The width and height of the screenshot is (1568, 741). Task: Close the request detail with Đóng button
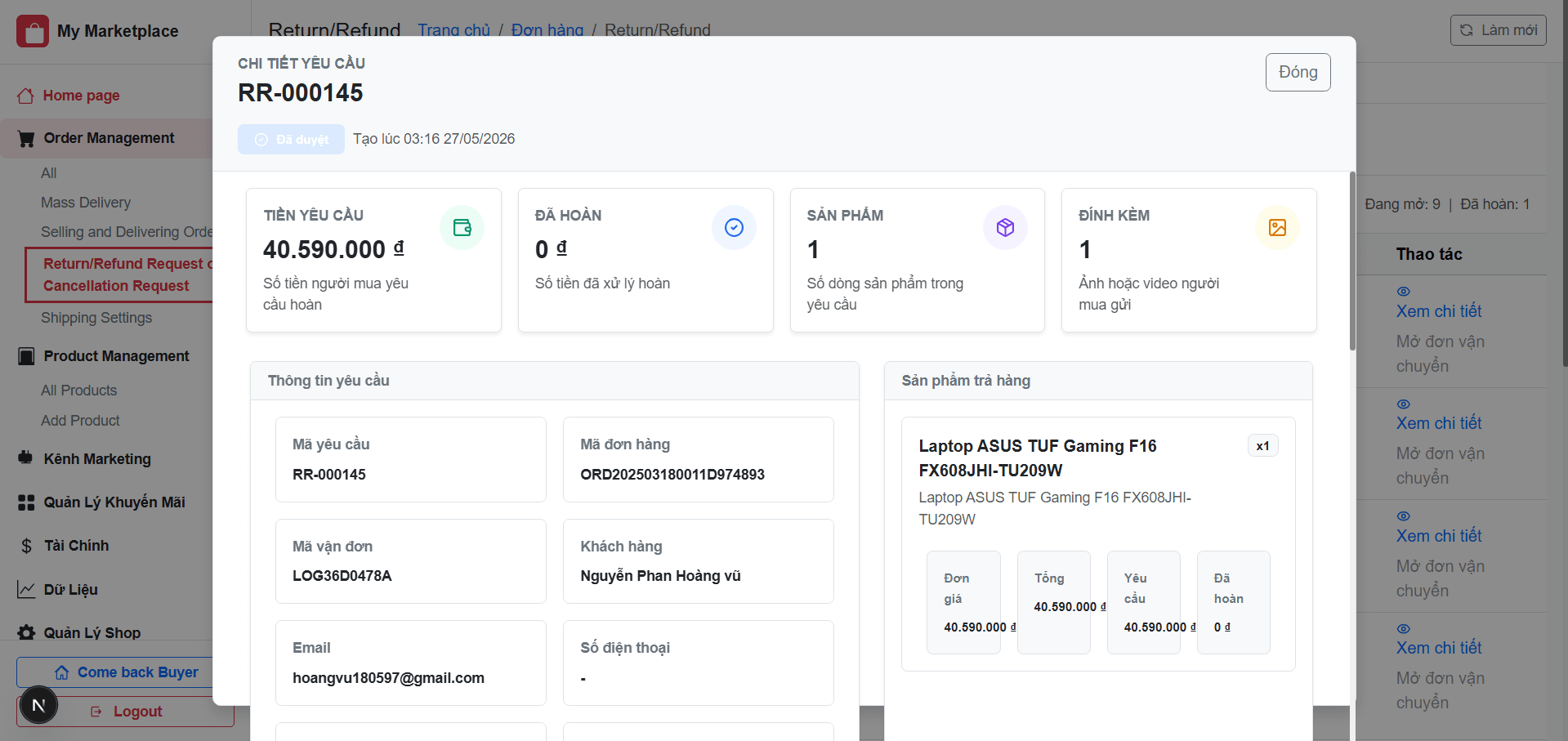[1298, 72]
